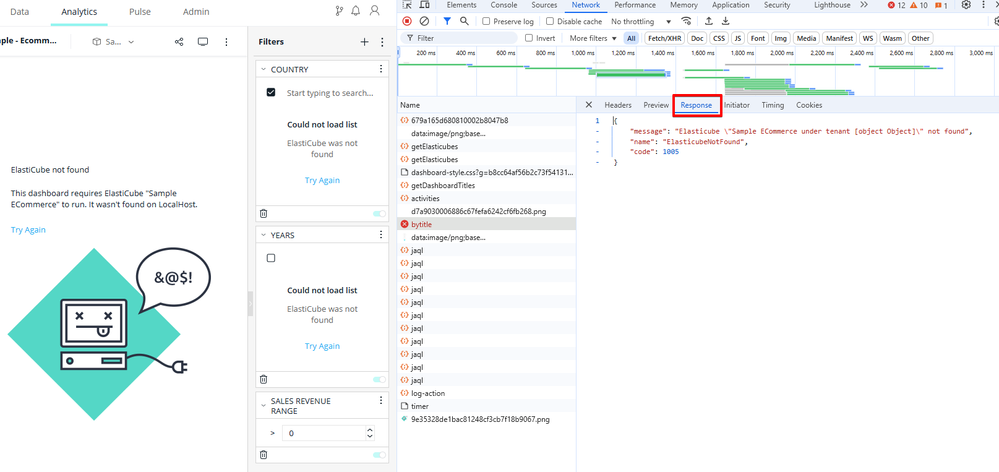The height and width of the screenshot is (472, 999).
Task: Expand the More filters dropdown
Action: pos(590,38)
